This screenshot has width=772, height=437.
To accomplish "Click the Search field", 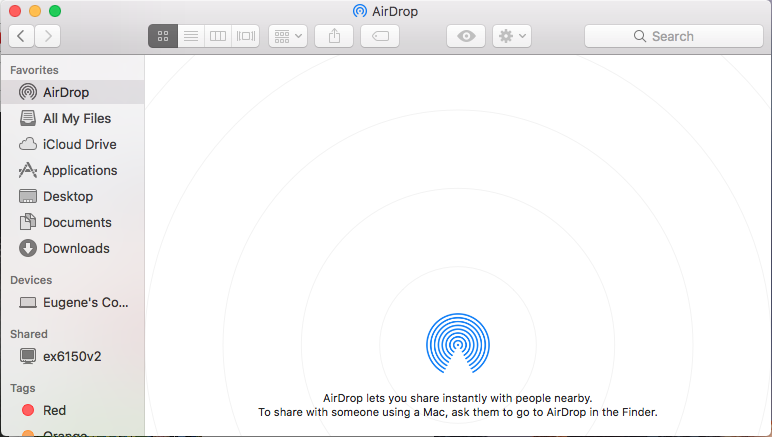I will [674, 36].
